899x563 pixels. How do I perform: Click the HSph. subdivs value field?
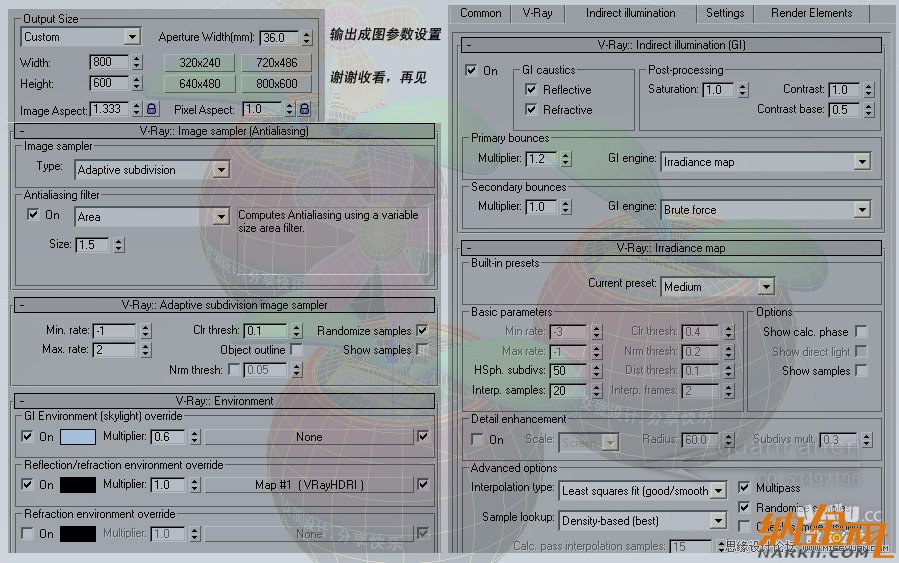tap(569, 371)
